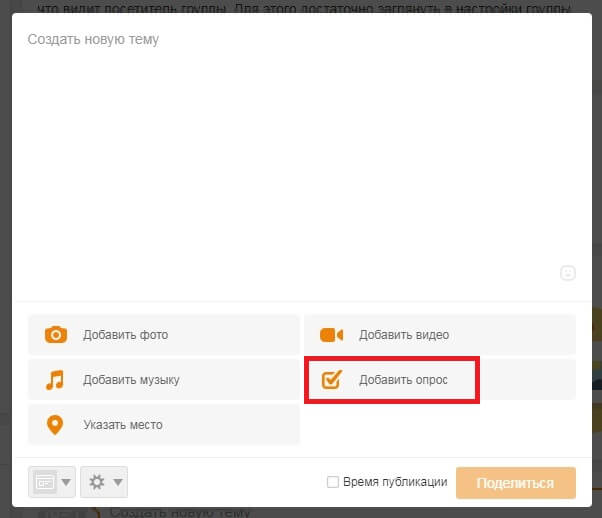Expand the arrow beside the gear icon

pyautogui.click(x=118, y=483)
